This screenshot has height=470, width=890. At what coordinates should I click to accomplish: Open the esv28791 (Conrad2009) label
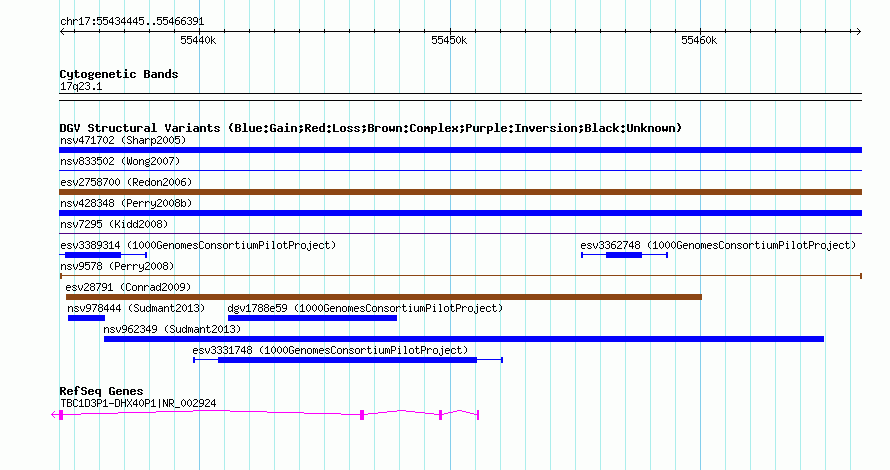point(128,287)
